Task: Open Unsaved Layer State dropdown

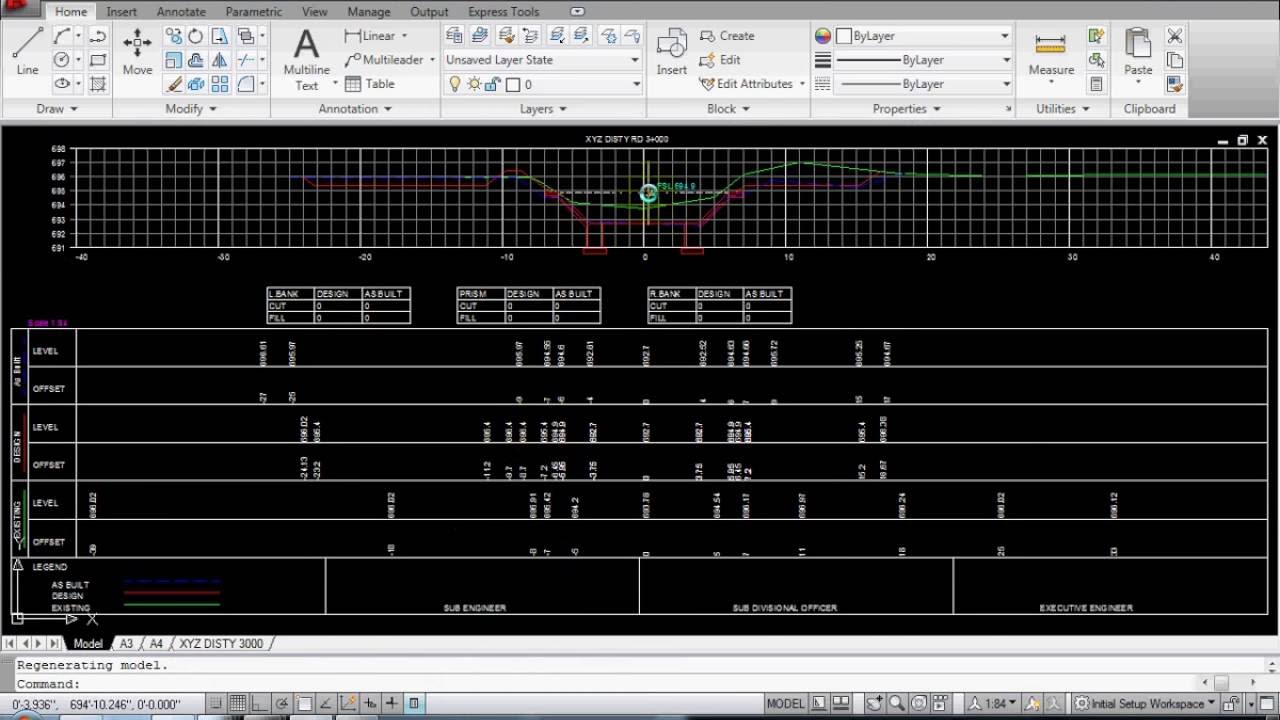Action: click(542, 60)
